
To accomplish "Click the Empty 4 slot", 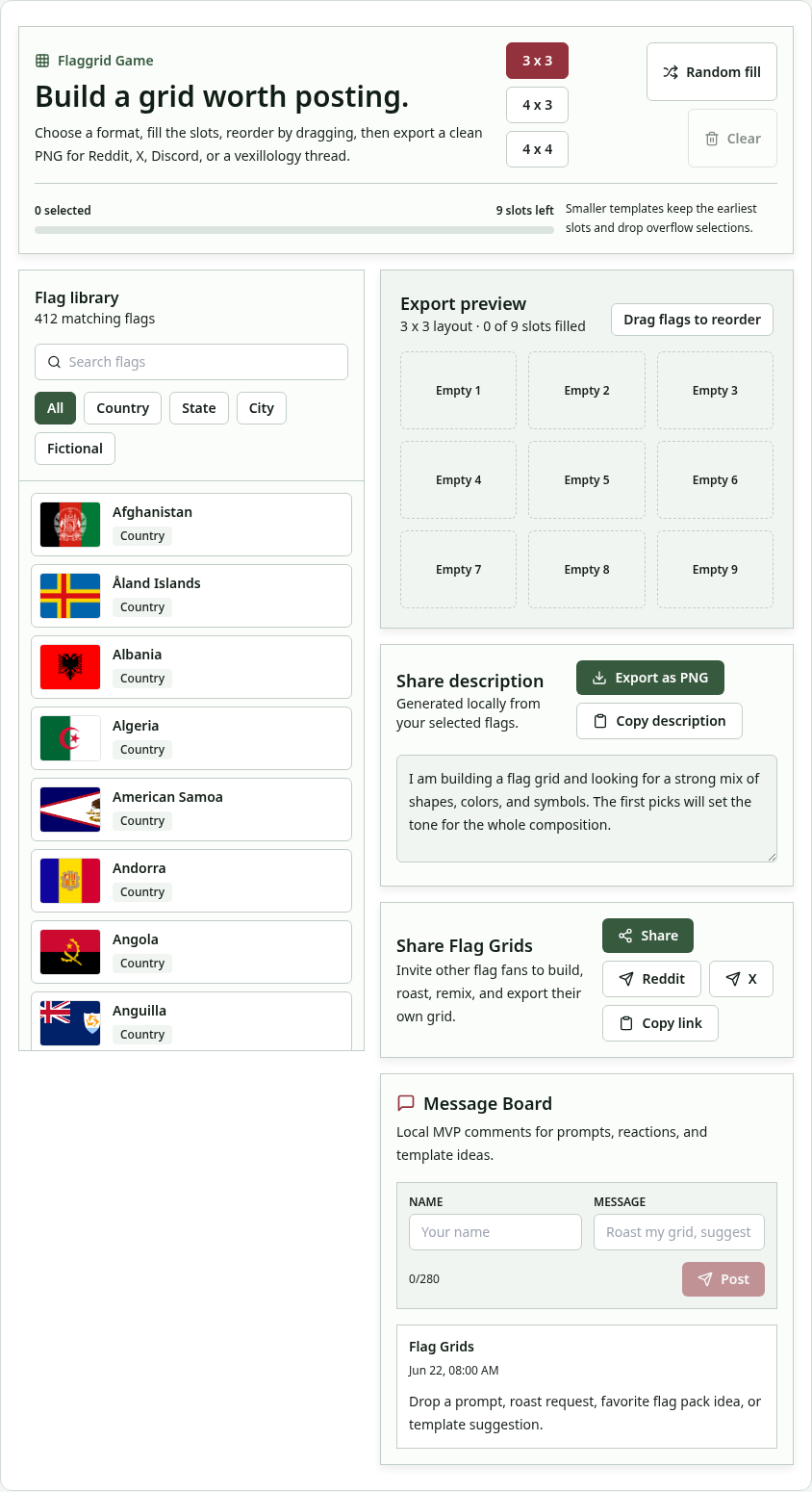I will tap(458, 479).
